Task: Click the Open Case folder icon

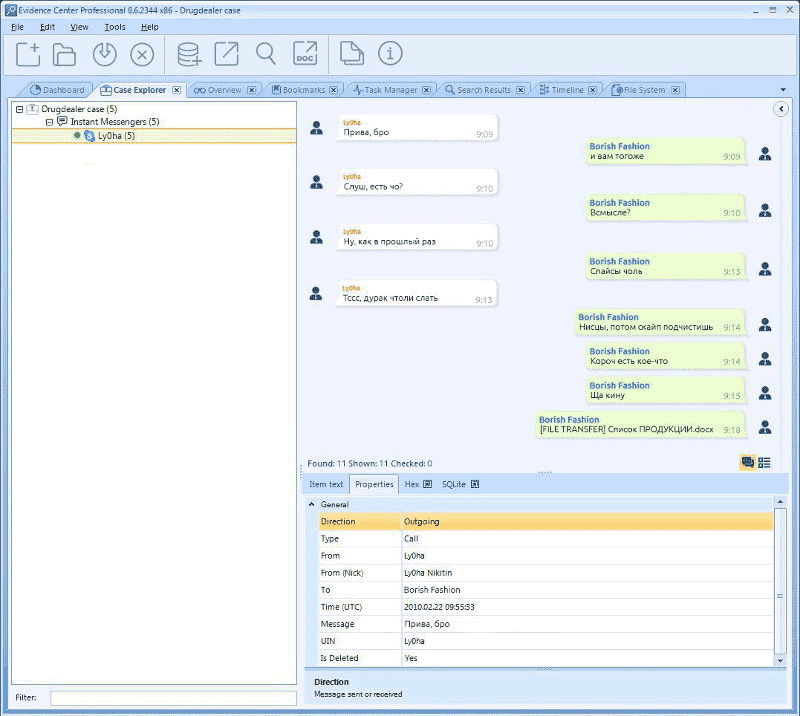Action: 65,54
